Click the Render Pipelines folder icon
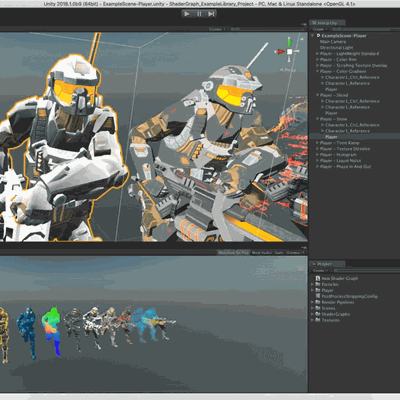Image resolution: width=400 pixels, height=400 pixels. pos(318,302)
